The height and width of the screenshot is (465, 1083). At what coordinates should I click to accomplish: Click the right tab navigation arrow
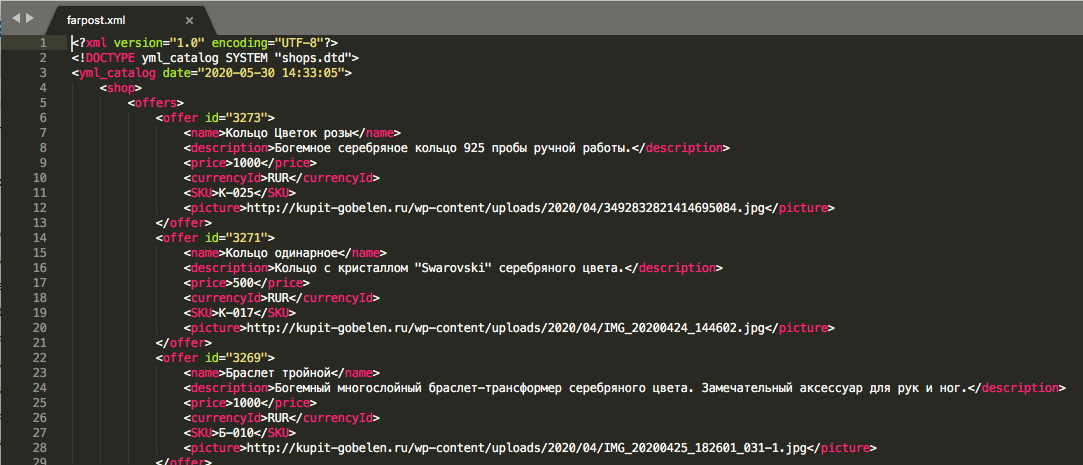[29, 19]
